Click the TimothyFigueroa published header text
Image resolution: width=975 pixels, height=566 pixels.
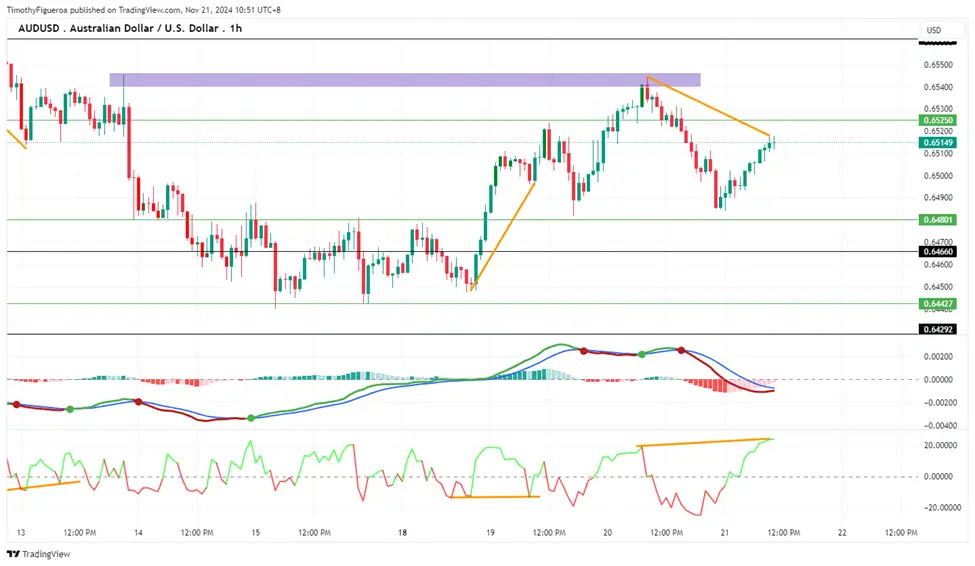pyautogui.click(x=144, y=10)
